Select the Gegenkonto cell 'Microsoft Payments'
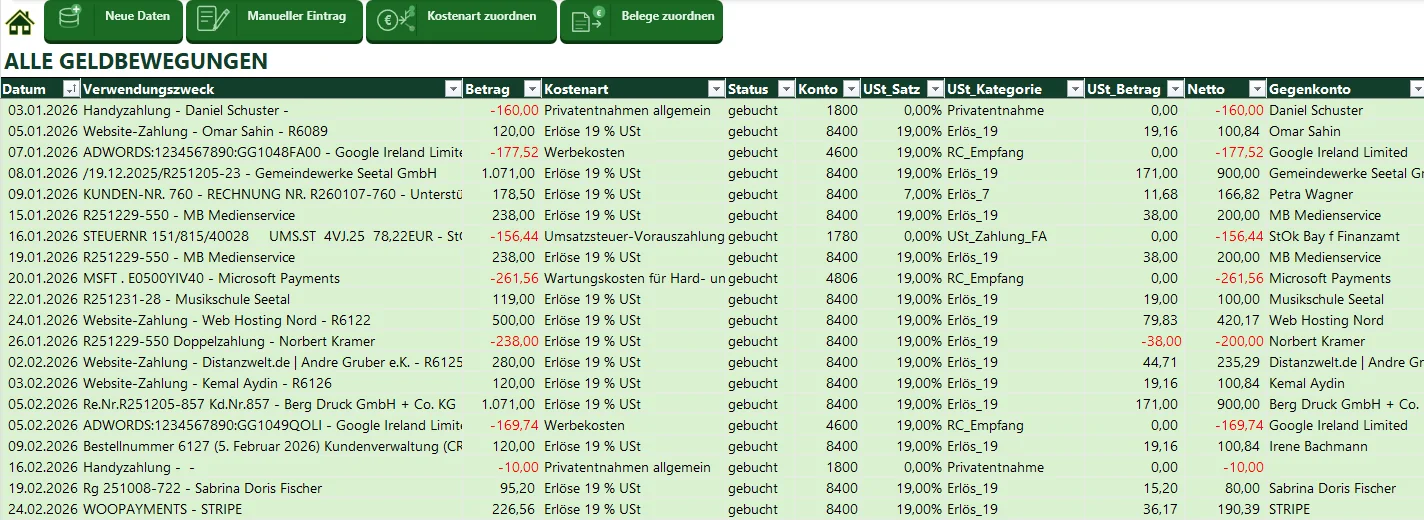Viewport: 1424px width, 520px height. point(1345,278)
